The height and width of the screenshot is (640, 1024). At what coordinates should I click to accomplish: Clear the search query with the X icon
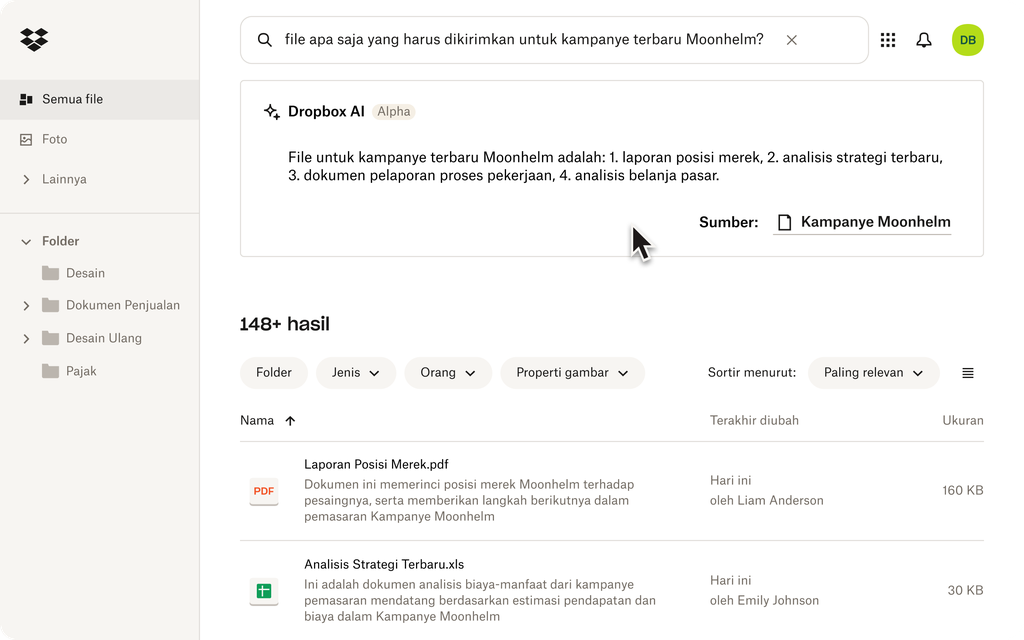pos(791,40)
